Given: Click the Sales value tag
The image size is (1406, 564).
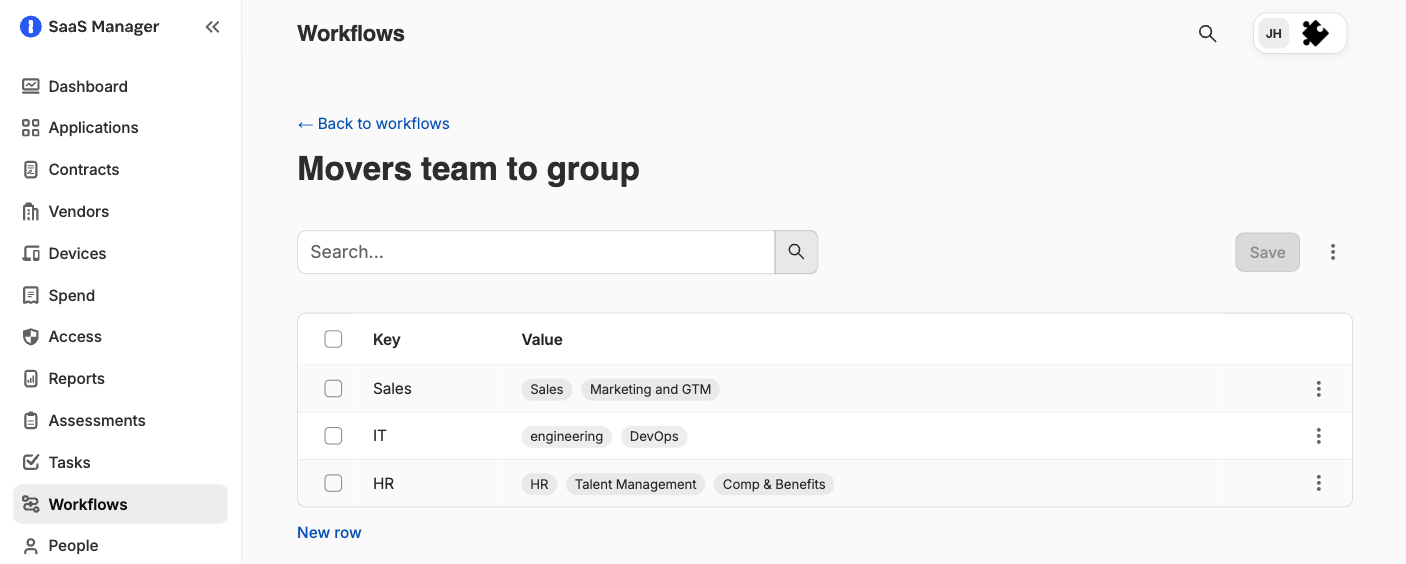Looking at the screenshot, I should pyautogui.click(x=547, y=389).
